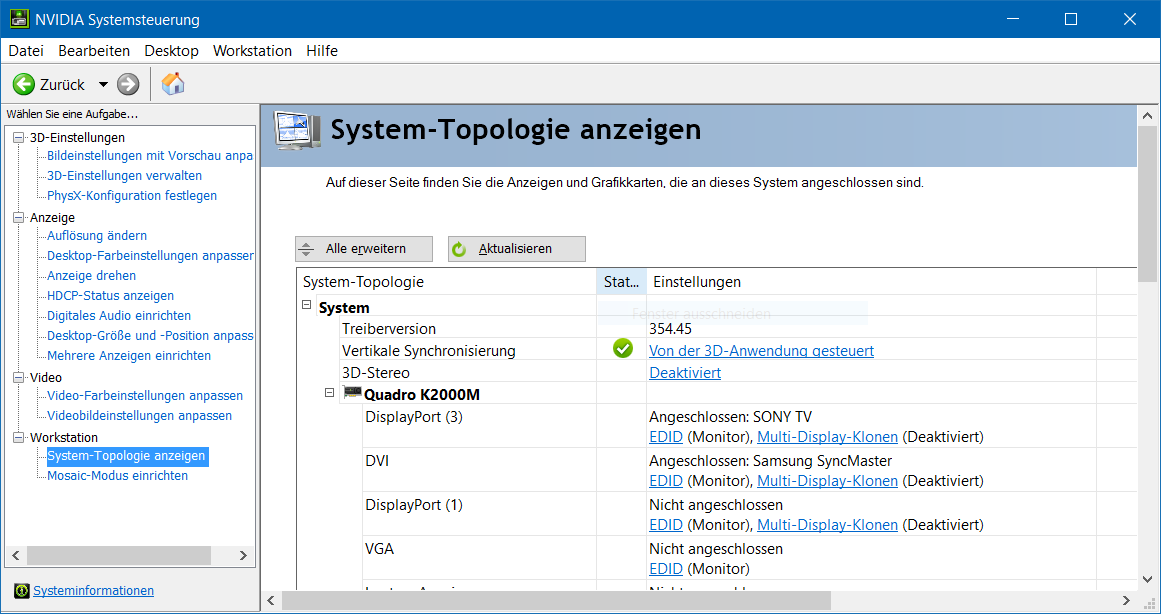Click left arrow of main horizontal scrollbar

(x=271, y=600)
